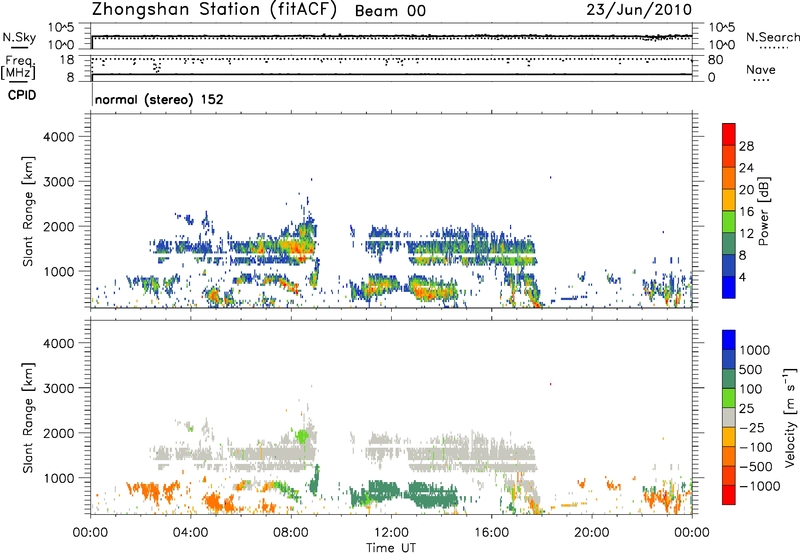Click the '1000' tick in the velocity panel
800x554 pixels.
click(x=59, y=478)
